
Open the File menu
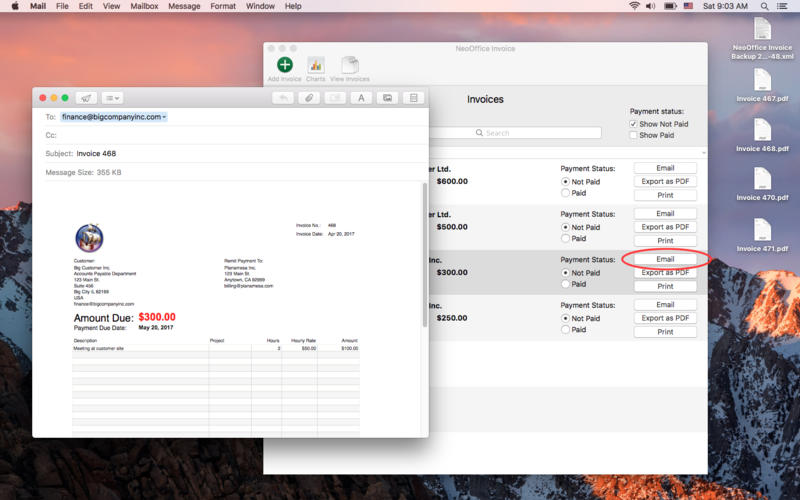(x=62, y=6)
